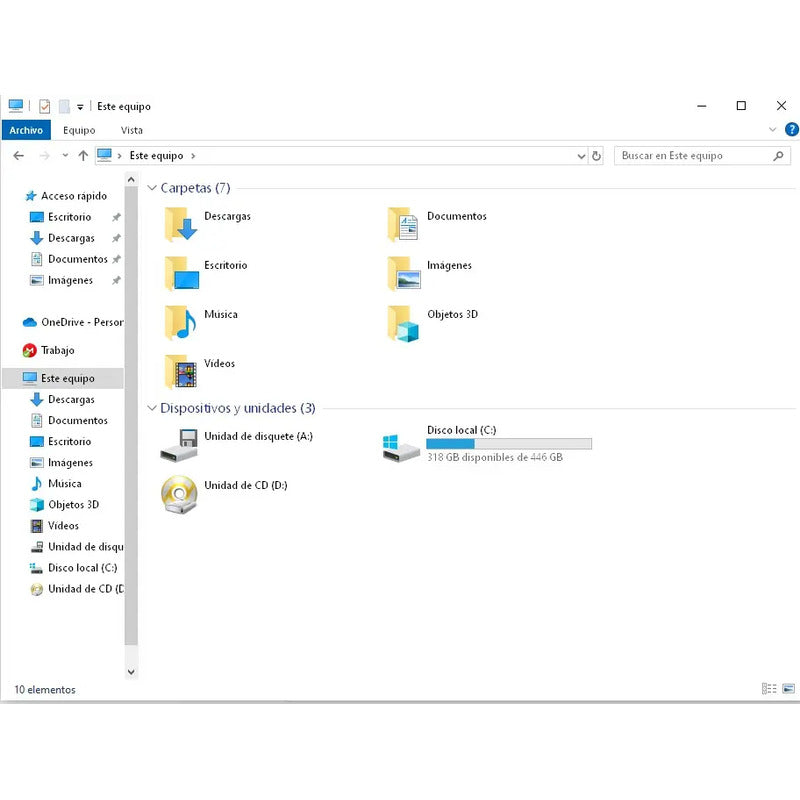
Task: Open the help question mark icon
Action: pyautogui.click(x=791, y=130)
